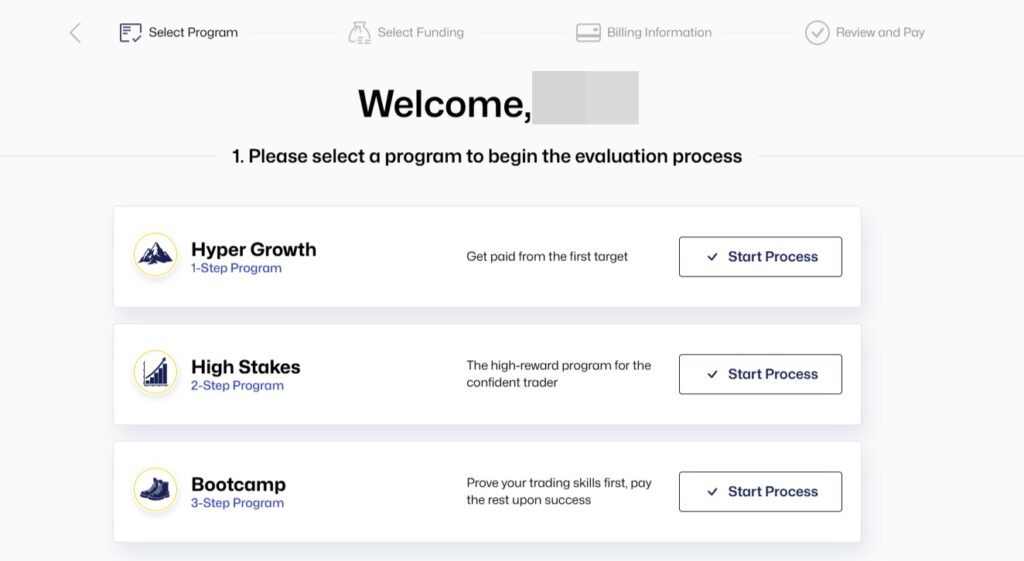Click the Bootcamp boots icon
The width and height of the screenshot is (1024, 561).
tap(155, 490)
